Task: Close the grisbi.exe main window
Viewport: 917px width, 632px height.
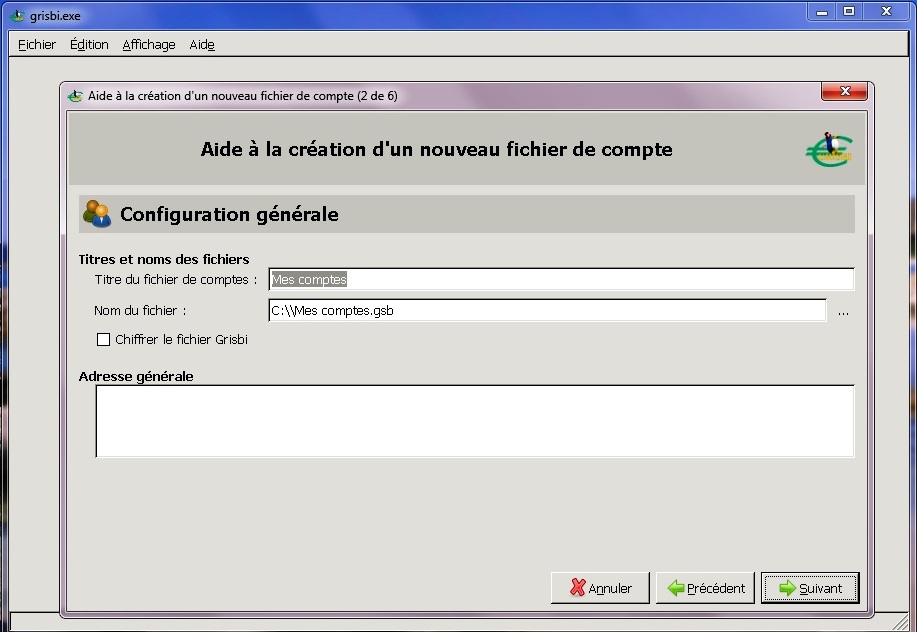Action: pyautogui.click(x=886, y=12)
